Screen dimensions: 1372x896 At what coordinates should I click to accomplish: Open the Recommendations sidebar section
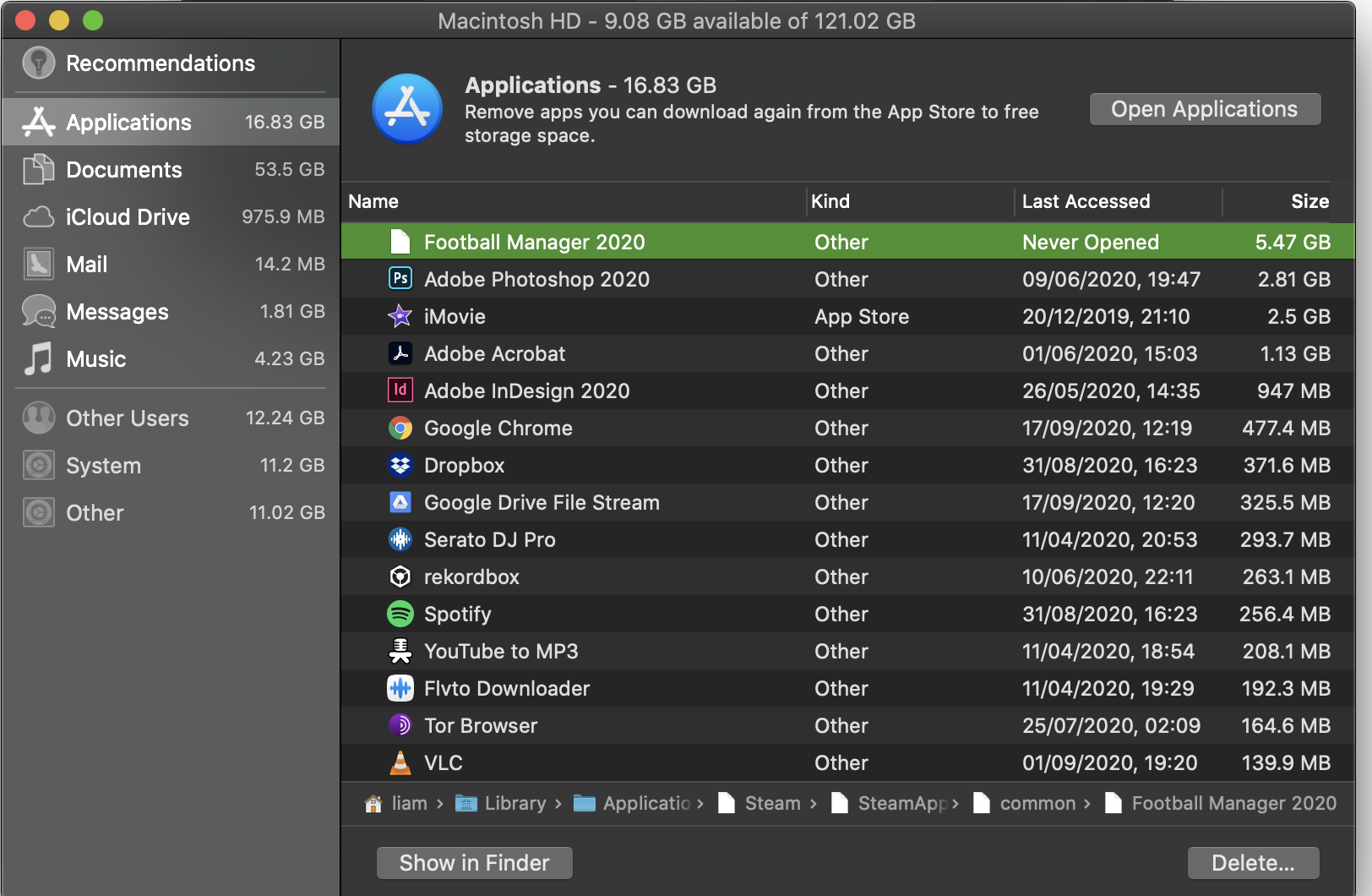pos(160,63)
